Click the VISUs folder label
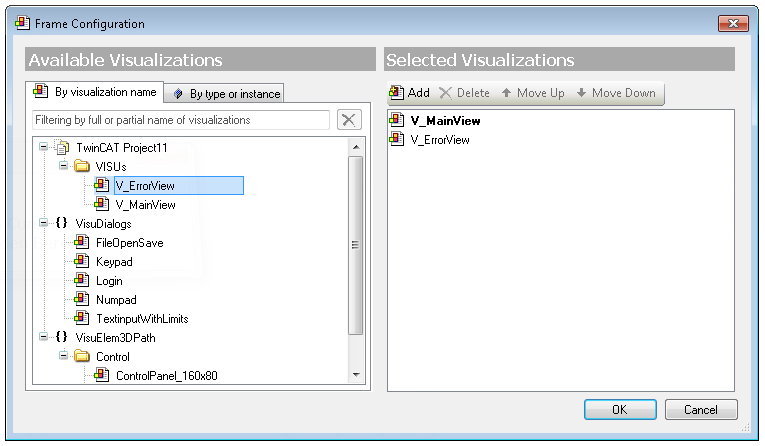This screenshot has height=446, width=765. pyautogui.click(x=111, y=166)
